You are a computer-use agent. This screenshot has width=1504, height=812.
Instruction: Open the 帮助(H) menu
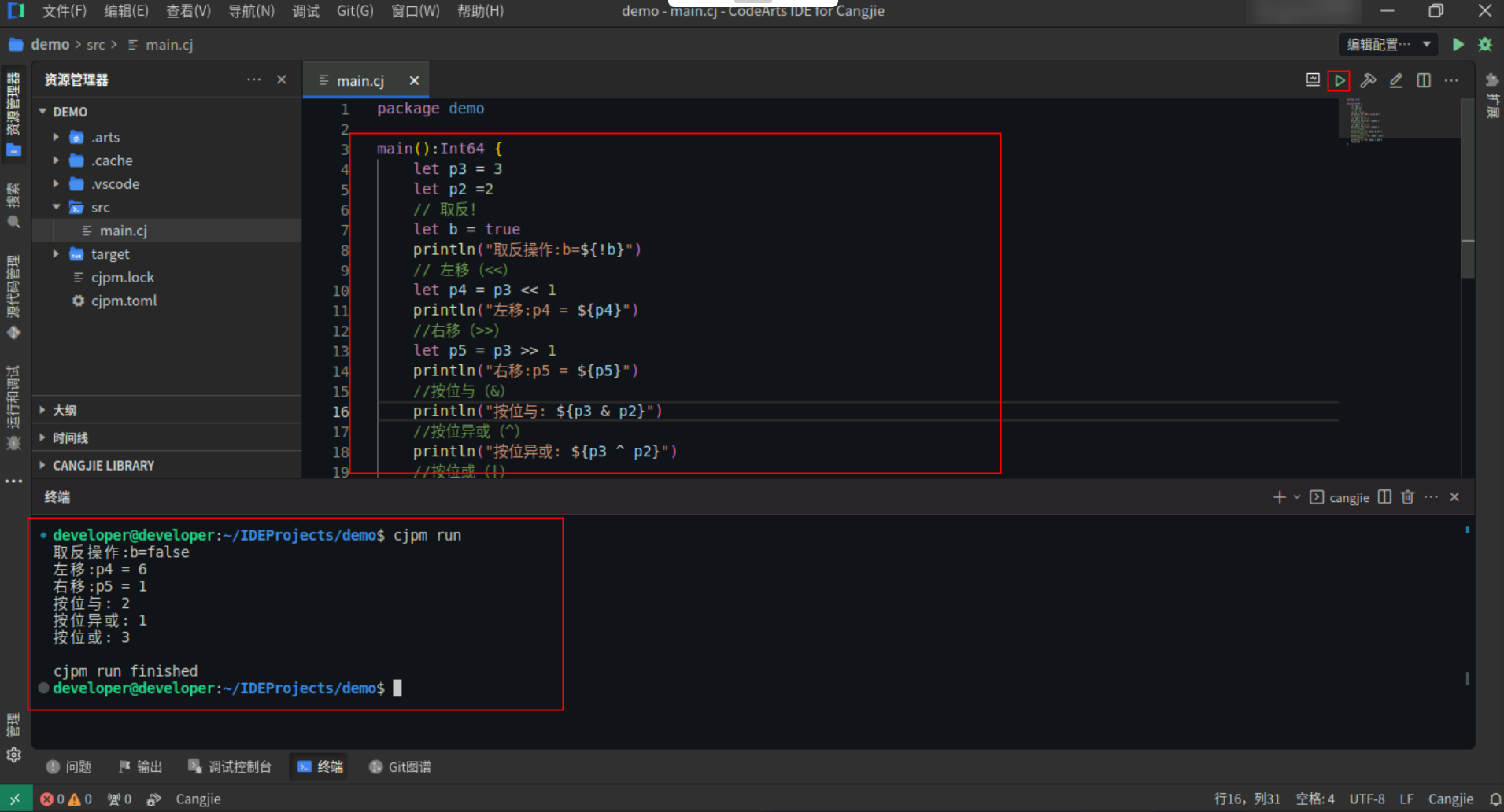click(x=480, y=11)
